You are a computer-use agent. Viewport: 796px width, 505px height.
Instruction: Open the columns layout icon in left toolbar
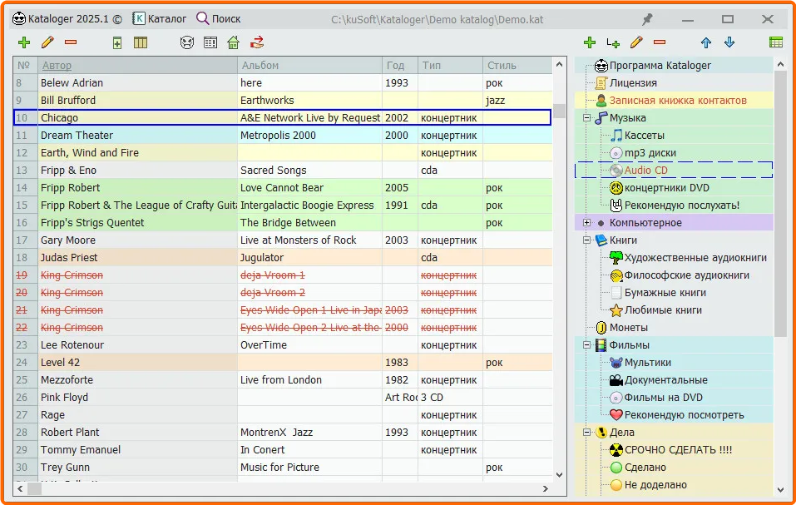click(x=141, y=43)
